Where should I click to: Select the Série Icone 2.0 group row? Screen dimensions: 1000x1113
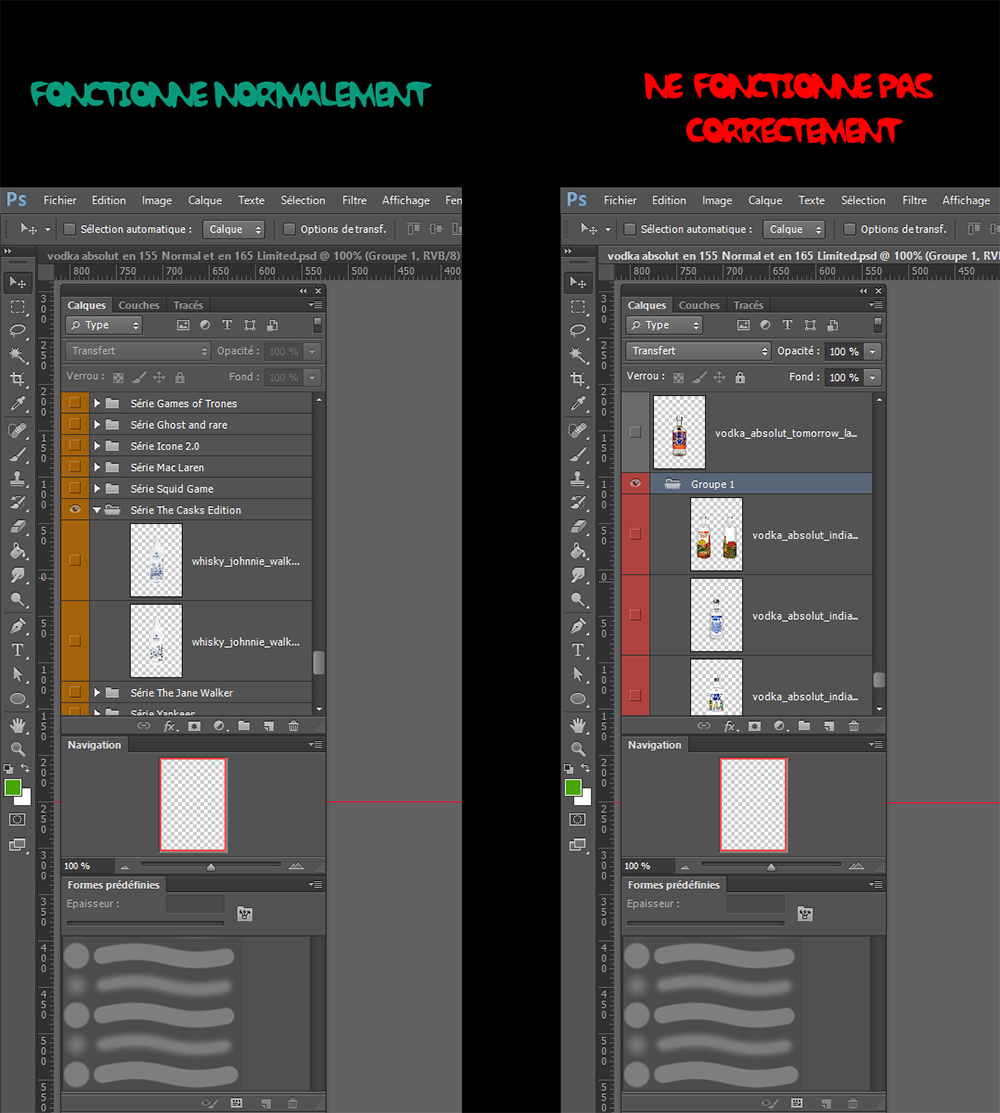(186, 446)
